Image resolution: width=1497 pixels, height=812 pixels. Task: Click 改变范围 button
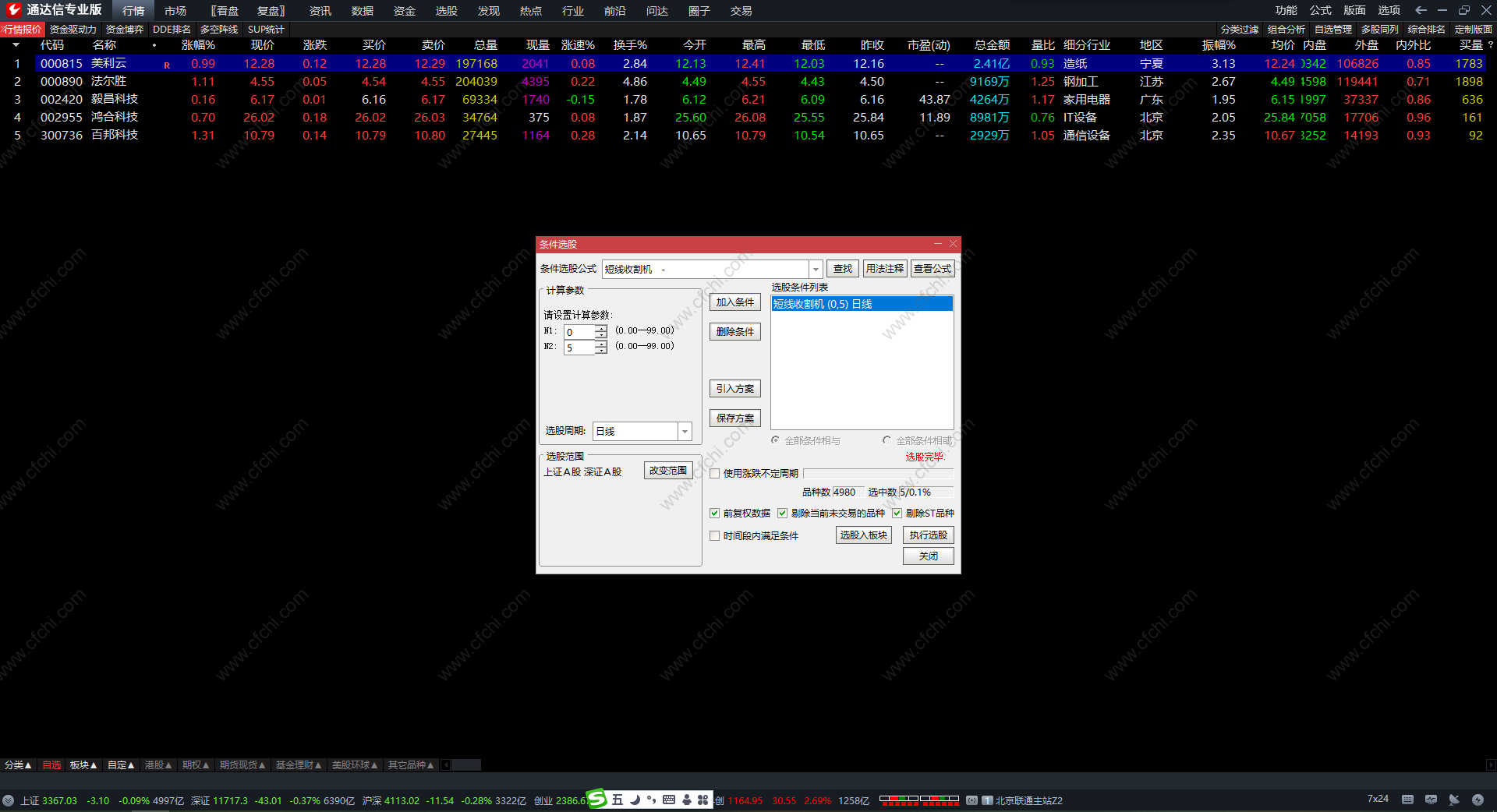click(668, 471)
